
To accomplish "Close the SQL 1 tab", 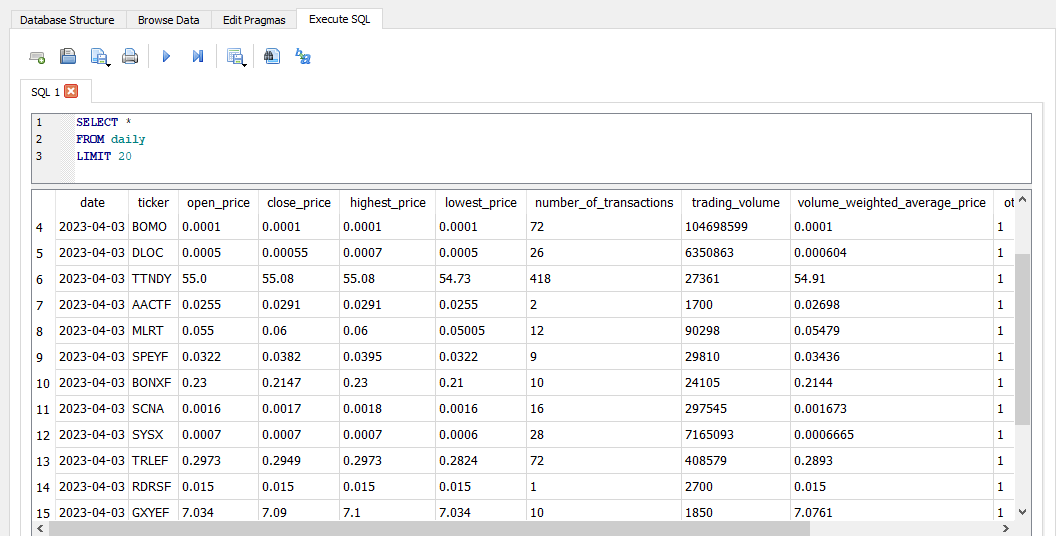I will (x=71, y=91).
